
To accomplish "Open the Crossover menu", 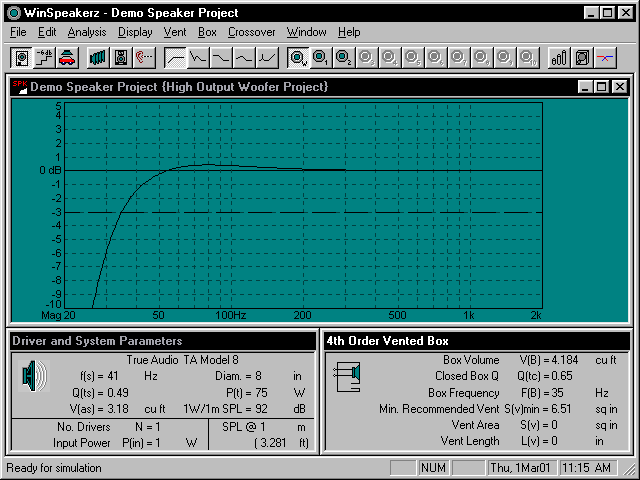I will [251, 32].
